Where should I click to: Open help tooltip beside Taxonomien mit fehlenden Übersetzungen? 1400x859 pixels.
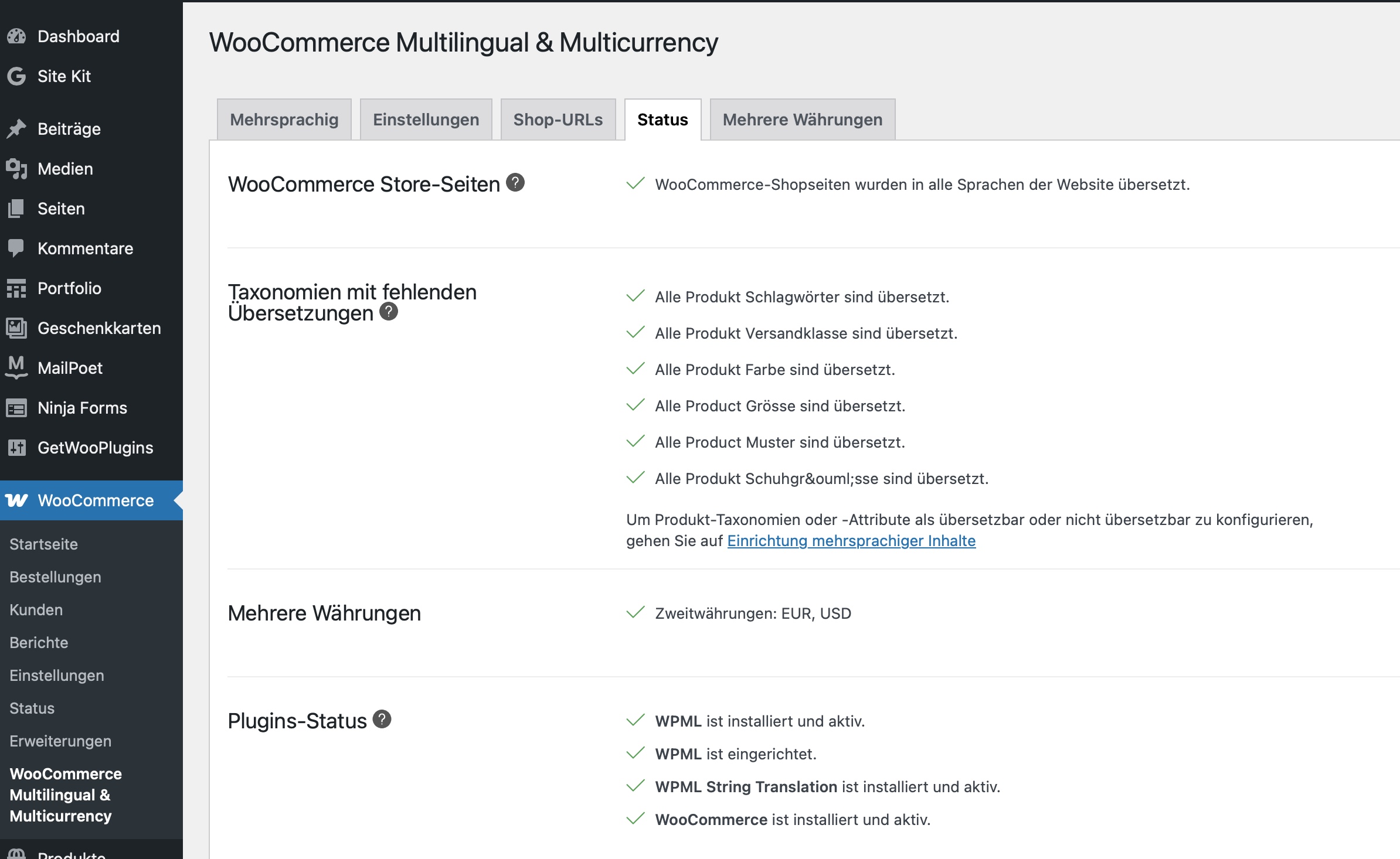tap(388, 312)
